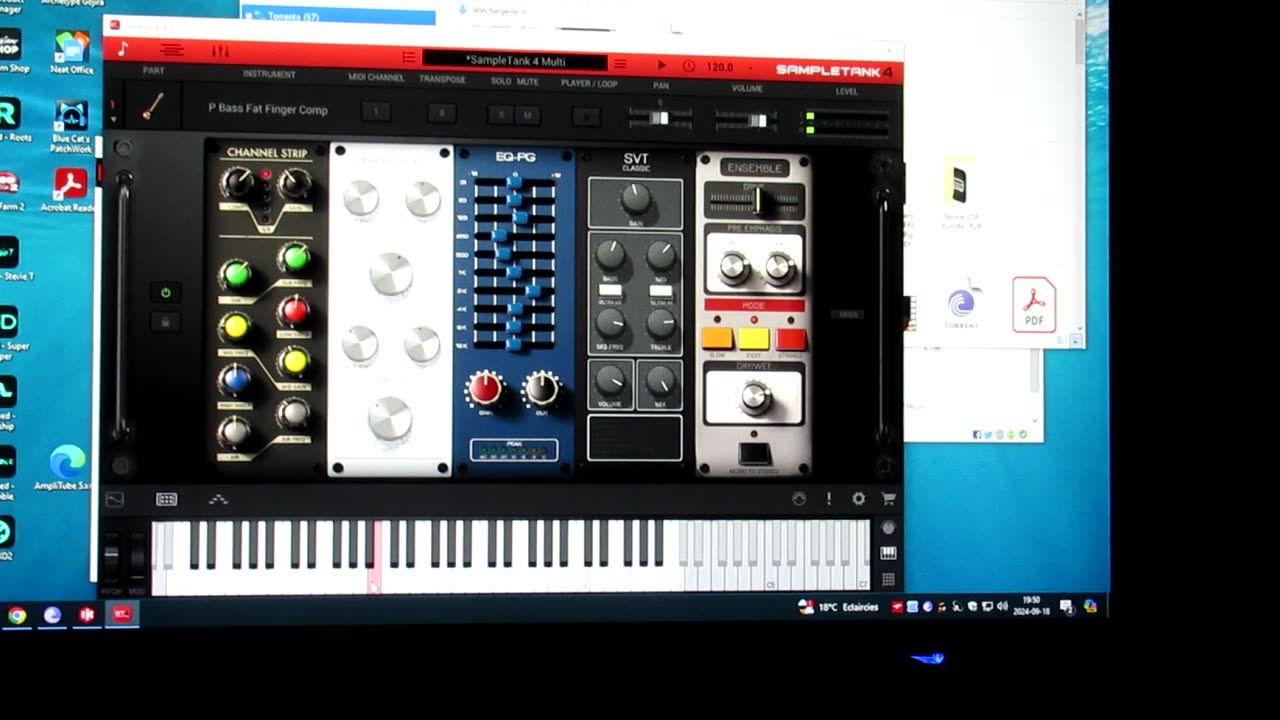
Task: Select the keyboard view icon
Action: tap(888, 553)
